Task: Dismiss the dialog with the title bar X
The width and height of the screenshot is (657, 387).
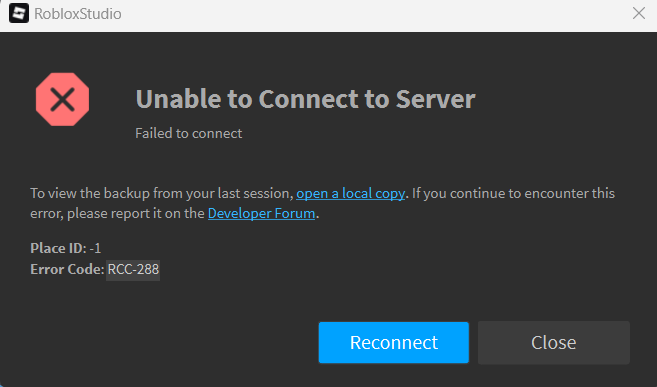Action: coord(639,13)
